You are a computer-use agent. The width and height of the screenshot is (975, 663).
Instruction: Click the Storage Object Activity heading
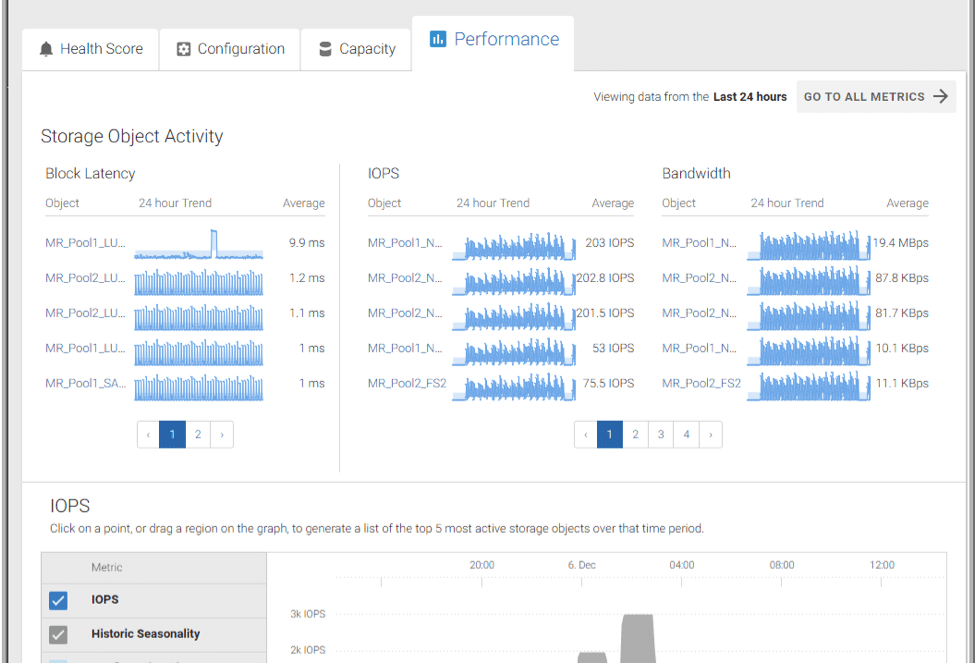point(132,136)
